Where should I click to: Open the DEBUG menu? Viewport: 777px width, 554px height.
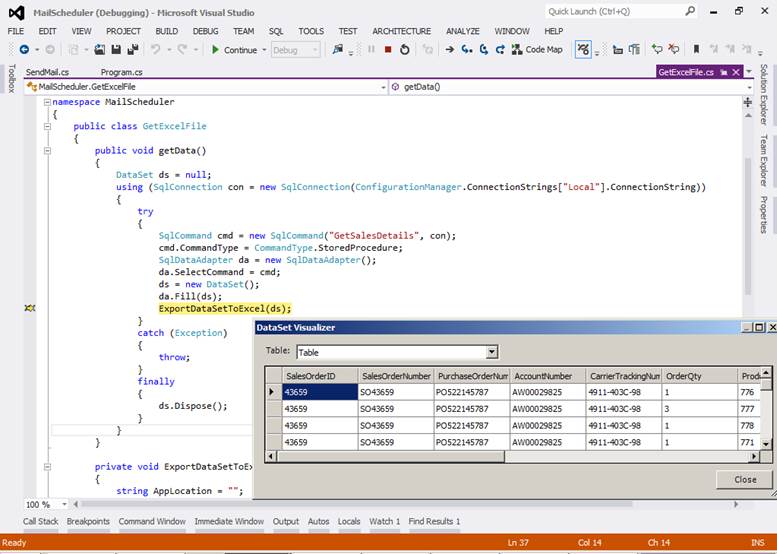pyautogui.click(x=205, y=31)
